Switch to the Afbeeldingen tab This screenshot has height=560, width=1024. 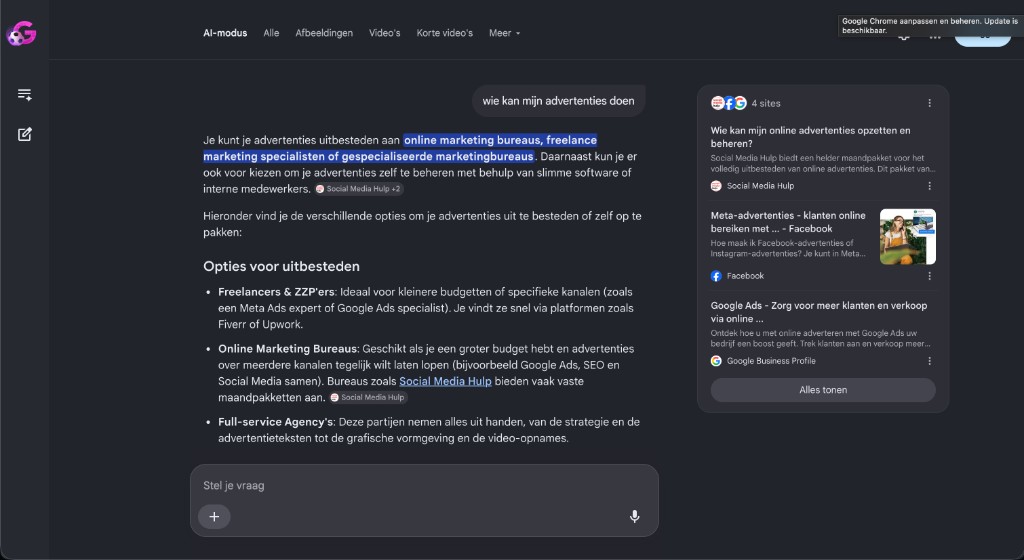[x=324, y=33]
